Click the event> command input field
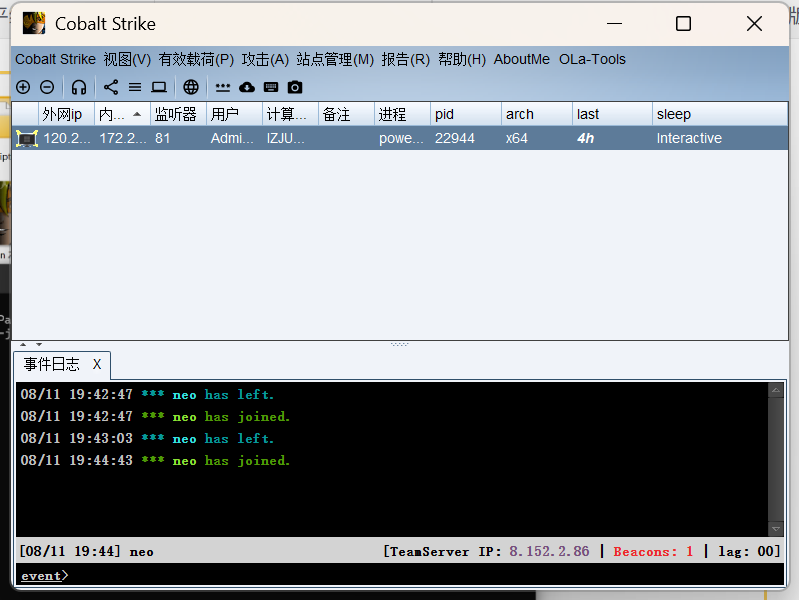799x600 pixels. (x=400, y=575)
